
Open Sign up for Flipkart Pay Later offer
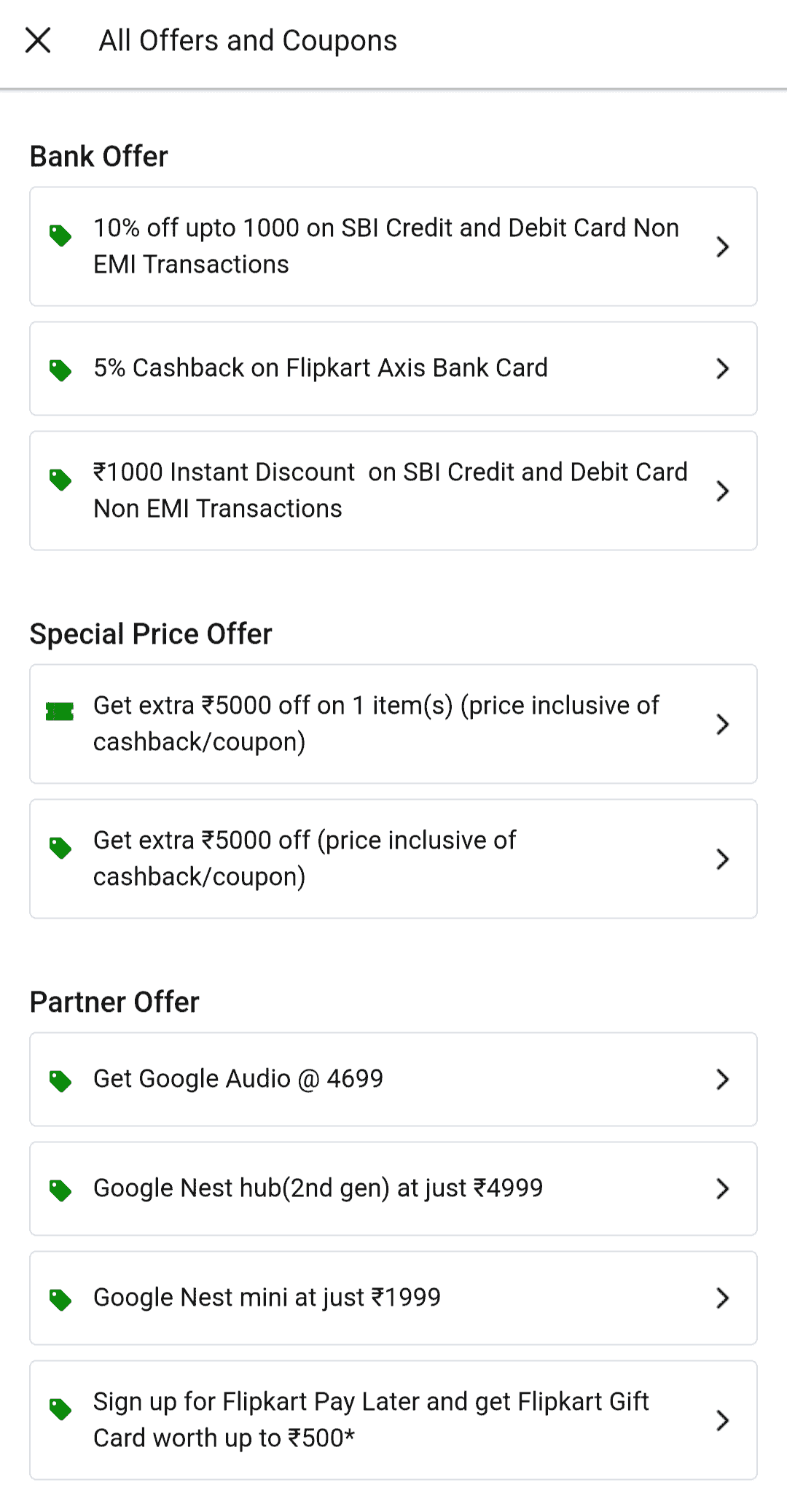tap(371, 1419)
